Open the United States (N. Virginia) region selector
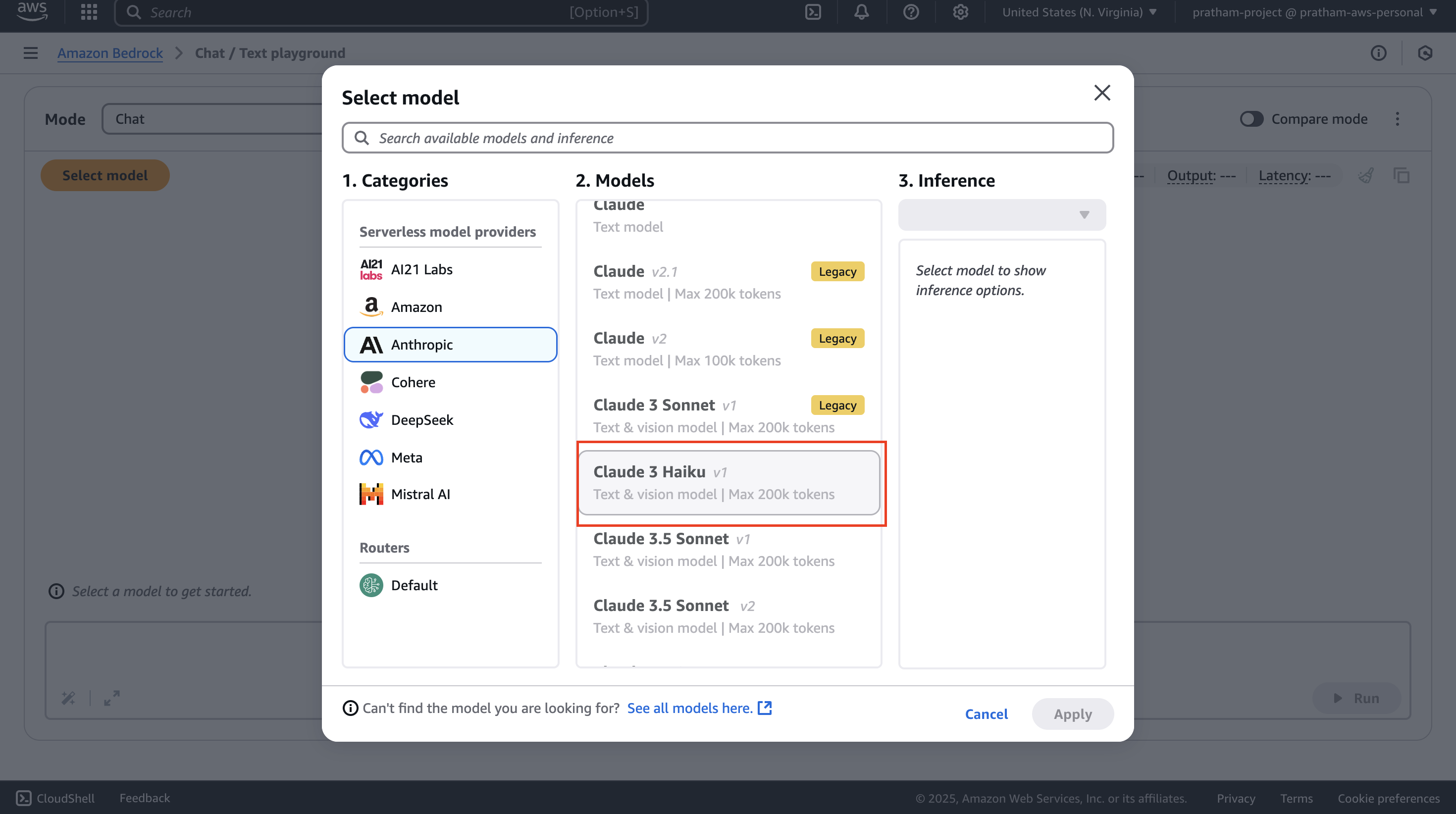The width and height of the screenshot is (1456, 814). point(1079,12)
